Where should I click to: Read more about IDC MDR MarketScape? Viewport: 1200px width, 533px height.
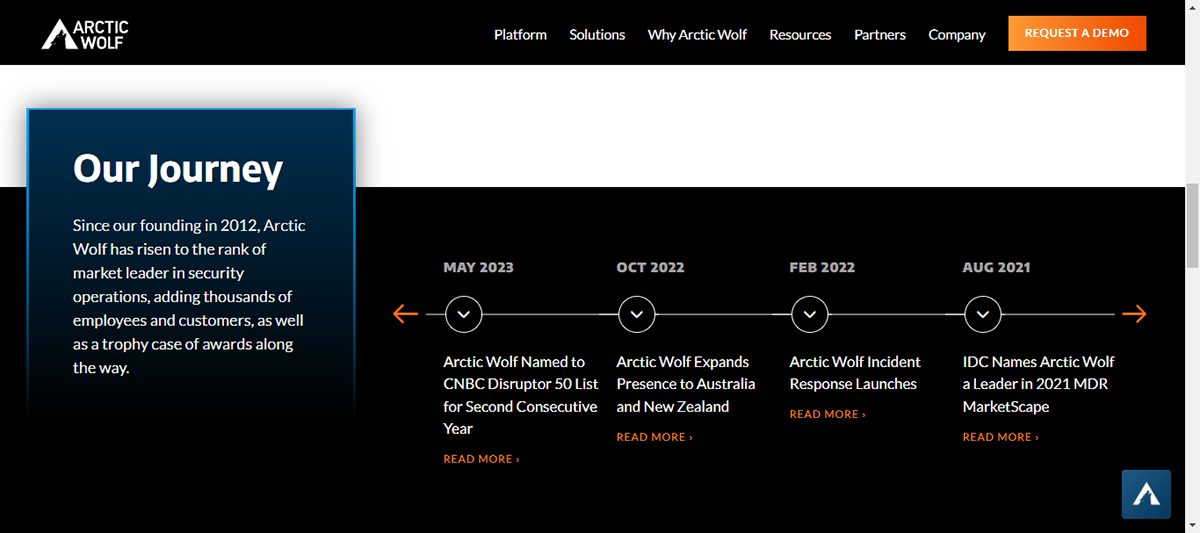tap(1000, 437)
